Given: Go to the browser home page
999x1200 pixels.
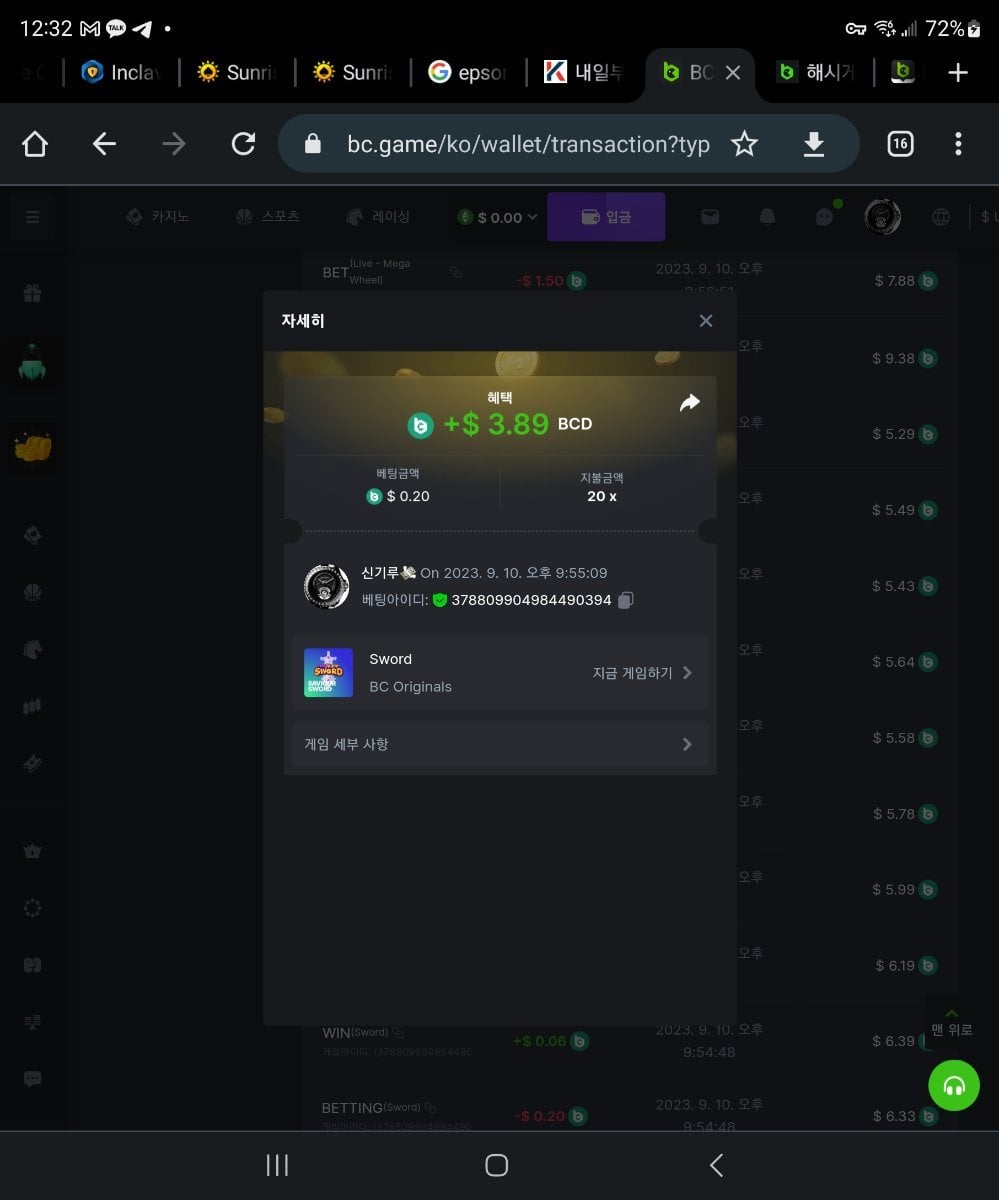Looking at the screenshot, I should (35, 145).
